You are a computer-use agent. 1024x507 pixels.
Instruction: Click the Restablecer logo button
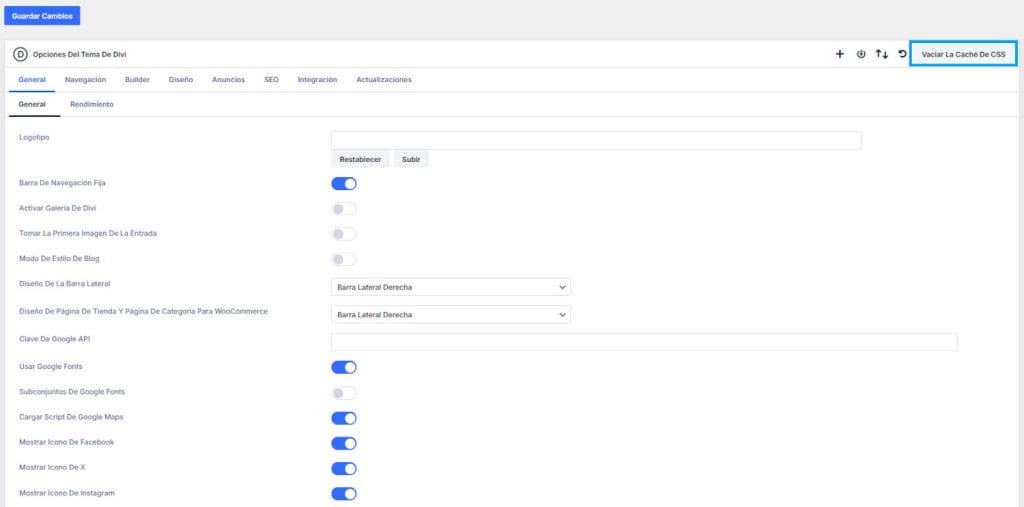(360, 159)
